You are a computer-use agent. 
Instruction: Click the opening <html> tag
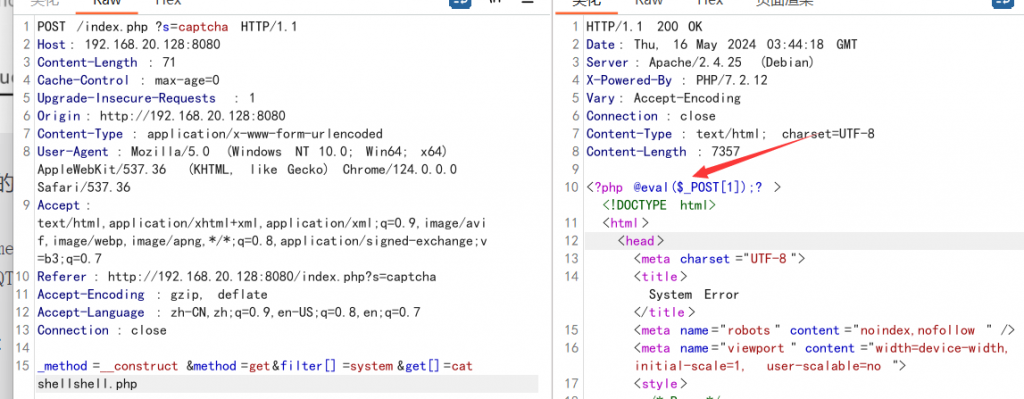coord(626,223)
